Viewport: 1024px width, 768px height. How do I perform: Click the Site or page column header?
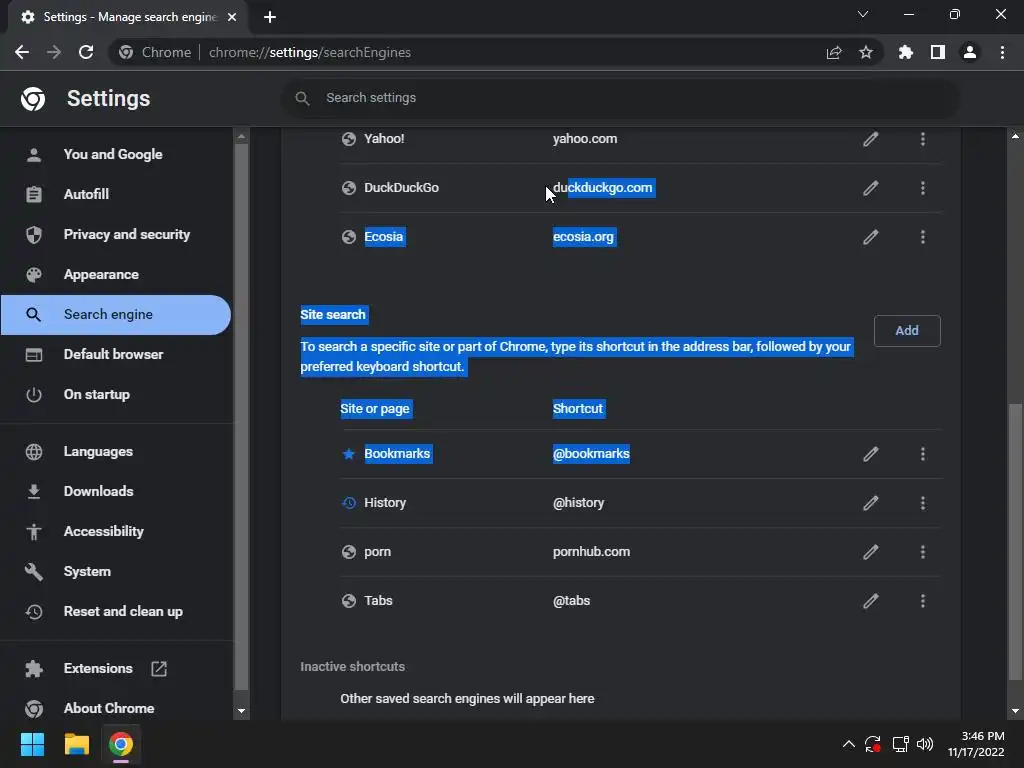(x=375, y=409)
